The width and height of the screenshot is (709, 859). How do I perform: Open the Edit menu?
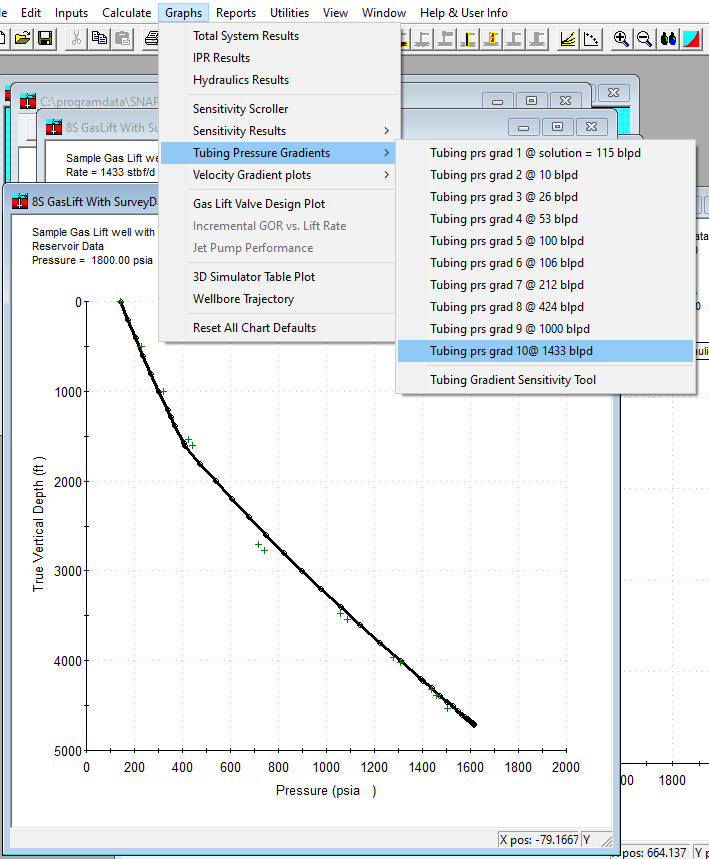tap(31, 13)
